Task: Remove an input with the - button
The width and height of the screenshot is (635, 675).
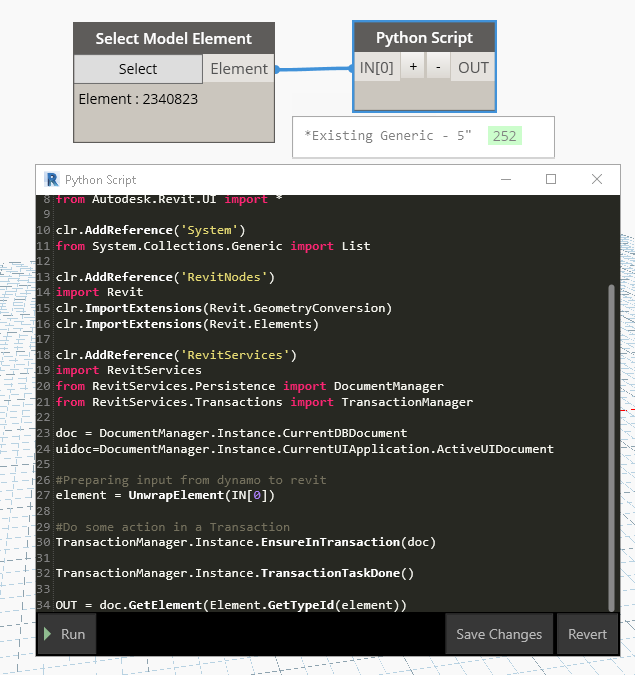Action: (438, 67)
